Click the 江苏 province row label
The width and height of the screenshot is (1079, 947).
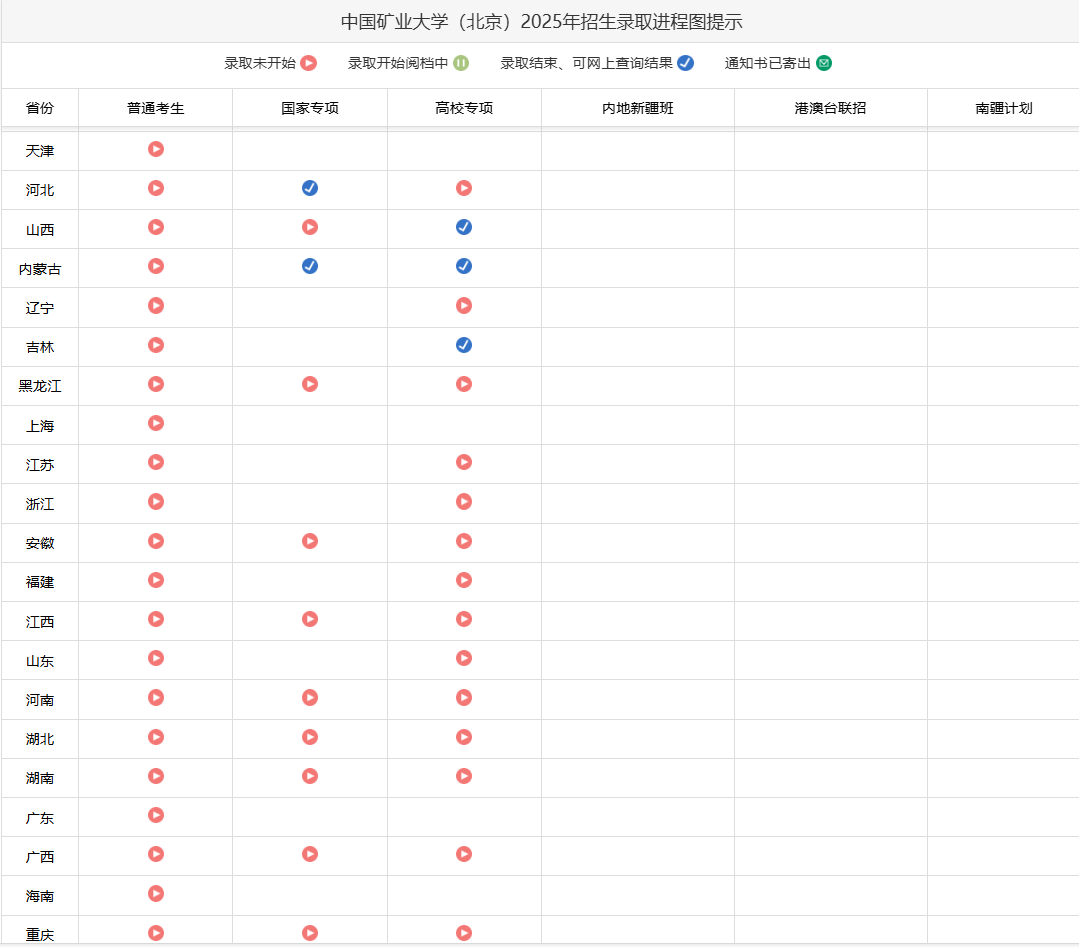(x=40, y=465)
